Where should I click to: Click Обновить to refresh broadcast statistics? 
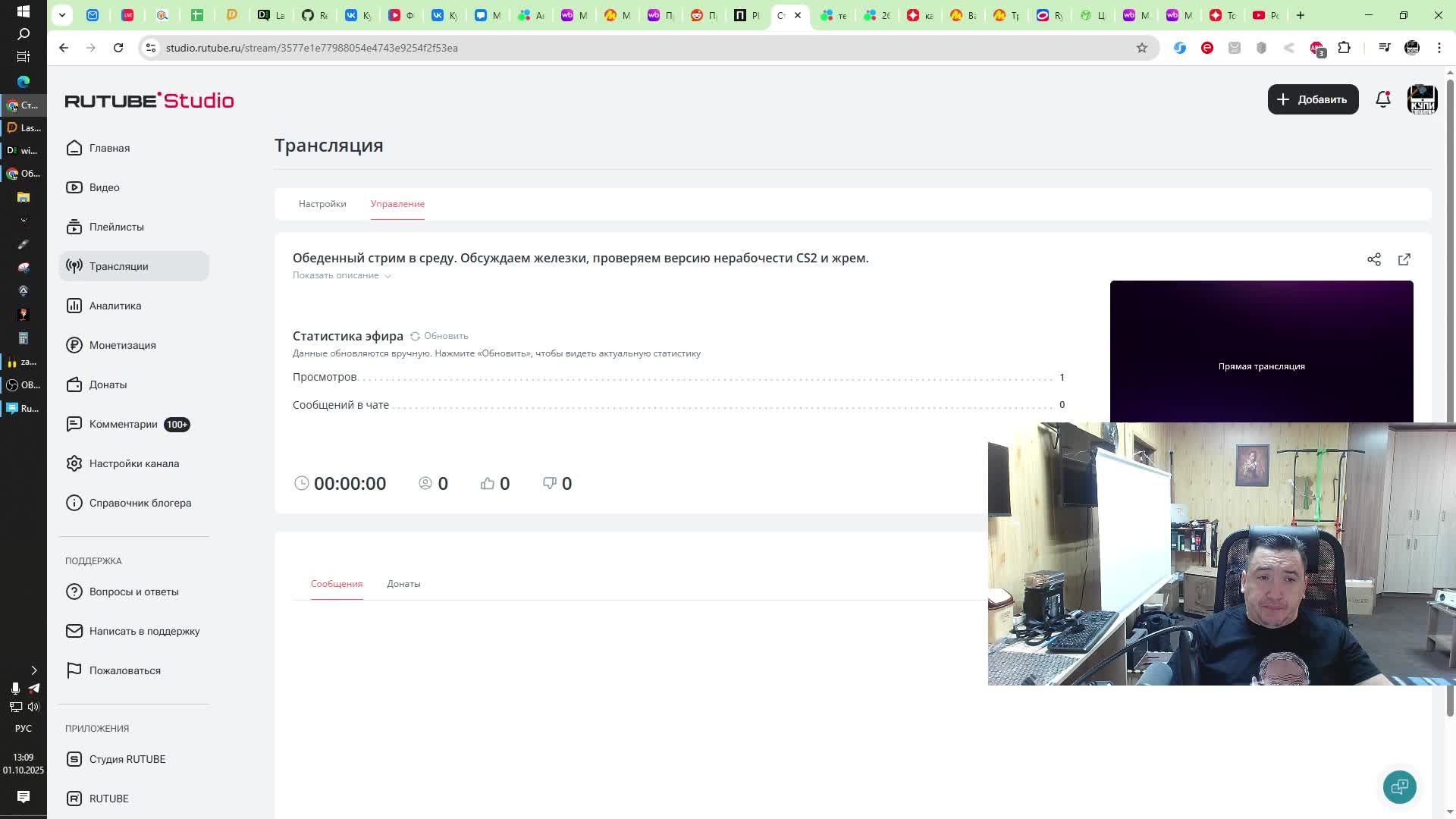tap(439, 336)
